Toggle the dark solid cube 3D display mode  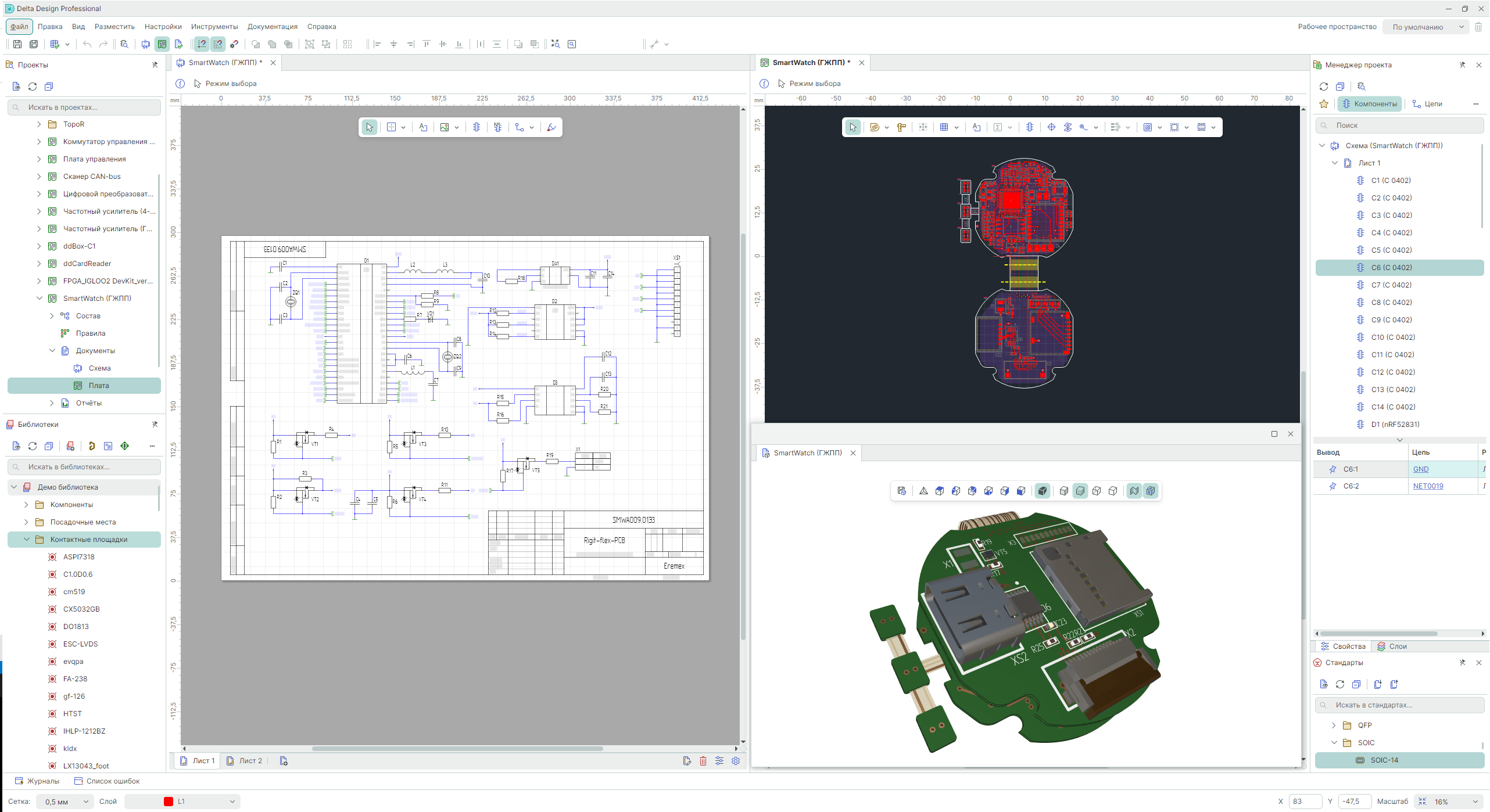(x=1043, y=491)
